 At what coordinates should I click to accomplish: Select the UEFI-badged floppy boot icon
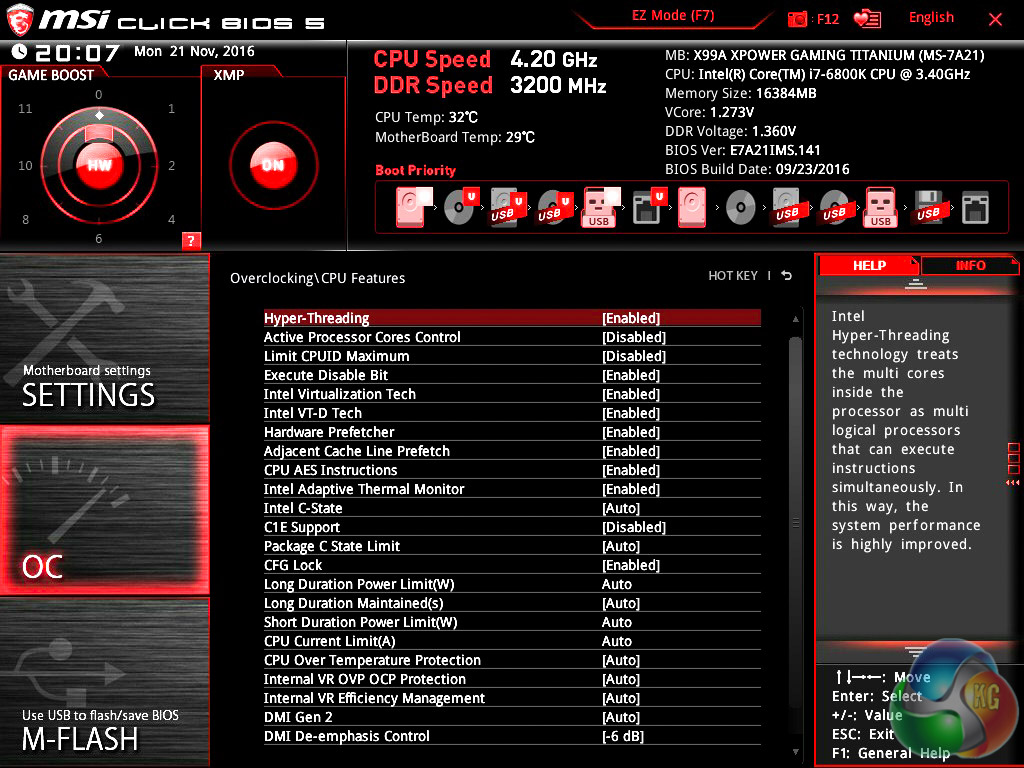tap(650, 207)
